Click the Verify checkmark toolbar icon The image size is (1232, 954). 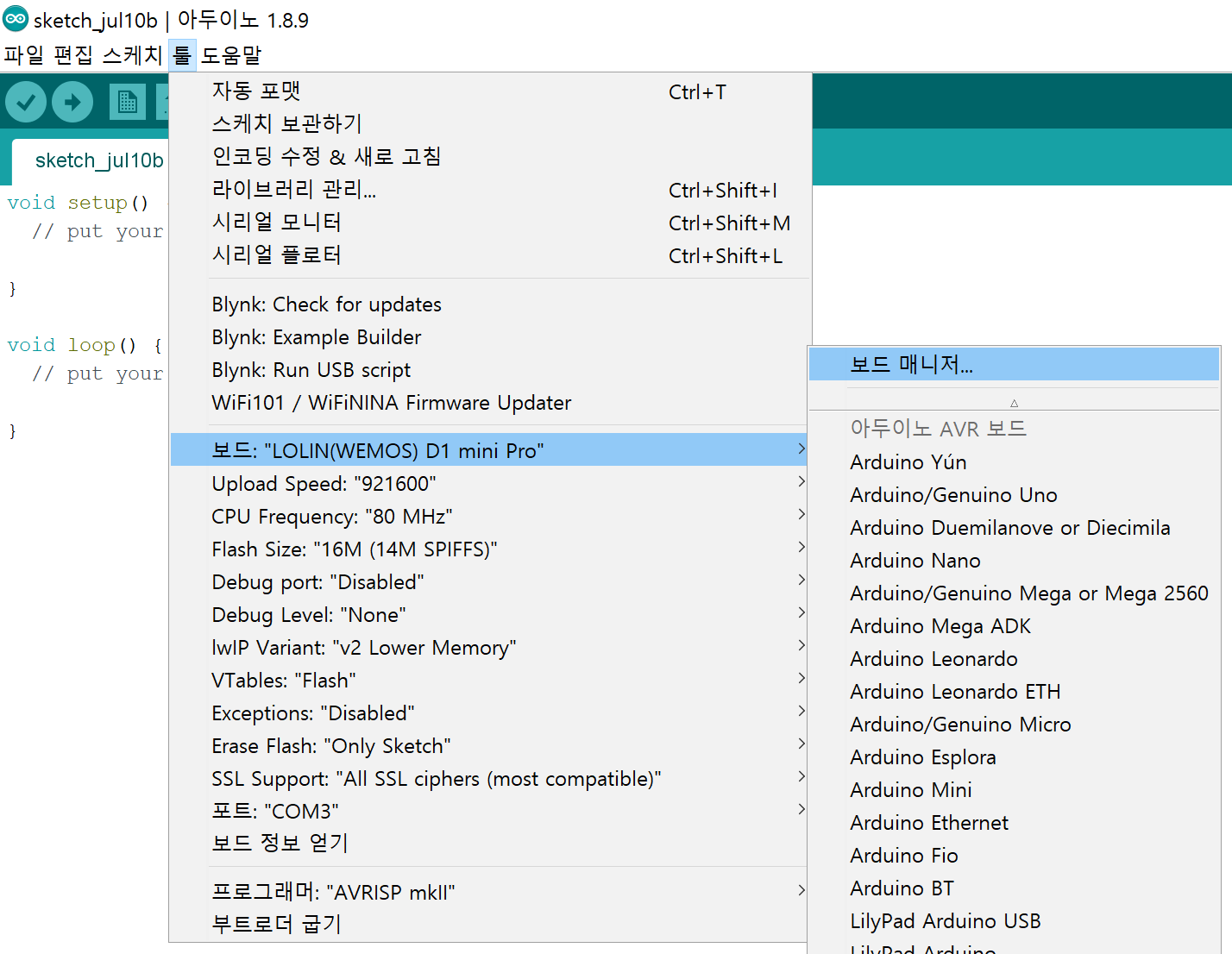coord(26,103)
